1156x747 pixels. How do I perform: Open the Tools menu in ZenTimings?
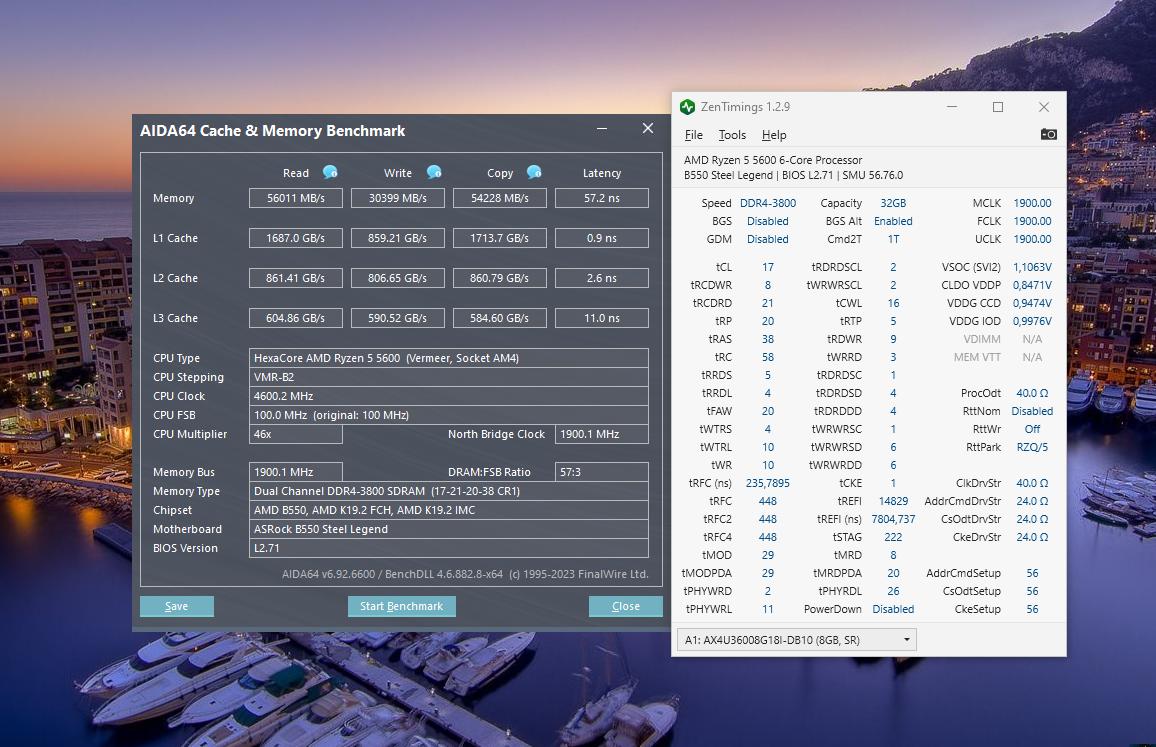click(732, 135)
